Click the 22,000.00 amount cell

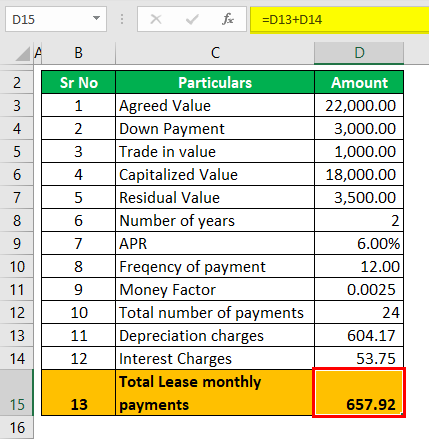tap(359, 105)
